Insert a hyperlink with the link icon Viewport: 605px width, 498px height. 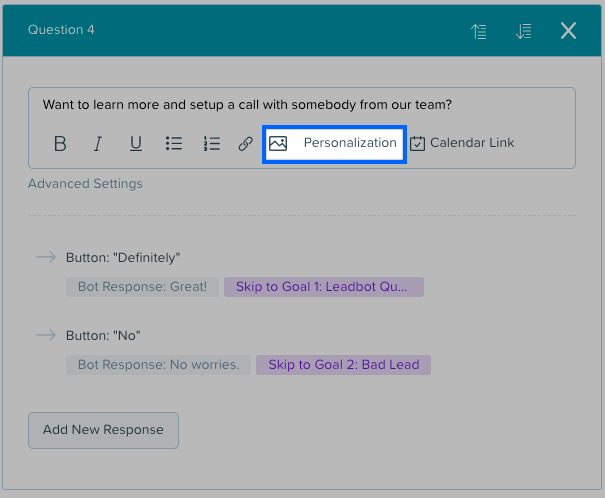click(x=245, y=143)
